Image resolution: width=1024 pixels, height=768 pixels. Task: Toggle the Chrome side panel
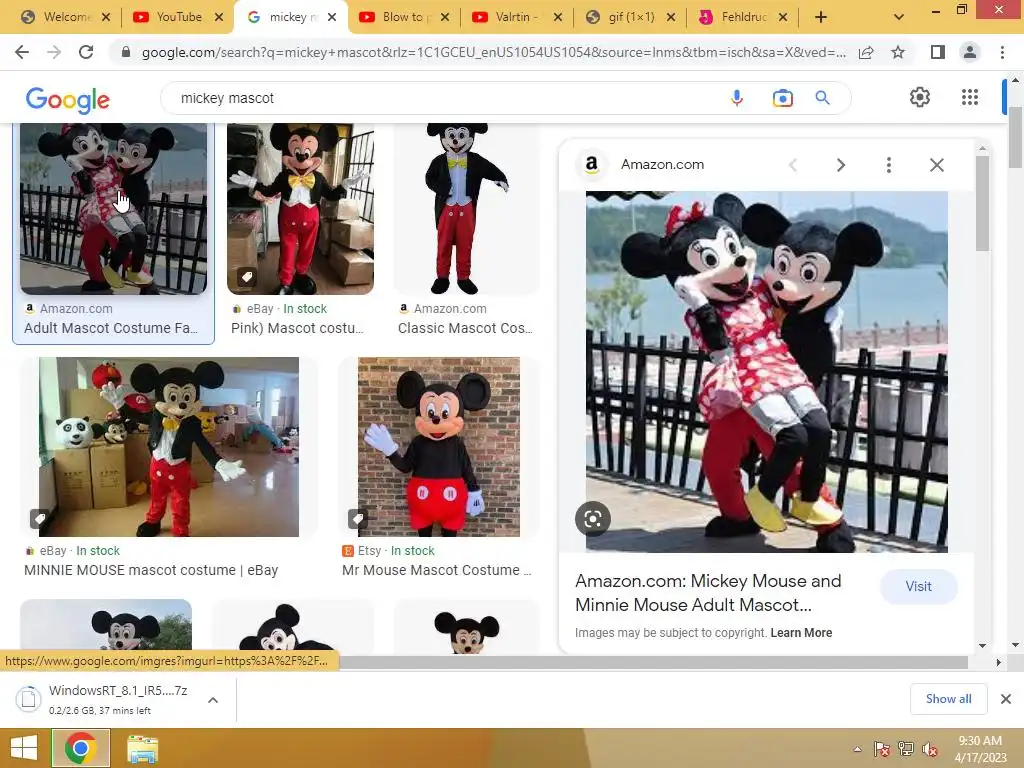click(x=938, y=52)
